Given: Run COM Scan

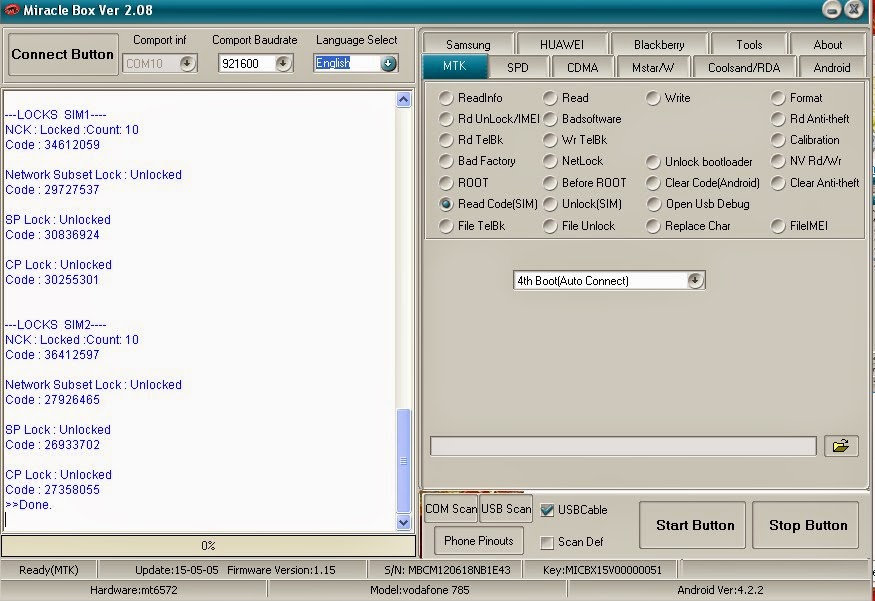Looking at the screenshot, I should click(x=451, y=509).
